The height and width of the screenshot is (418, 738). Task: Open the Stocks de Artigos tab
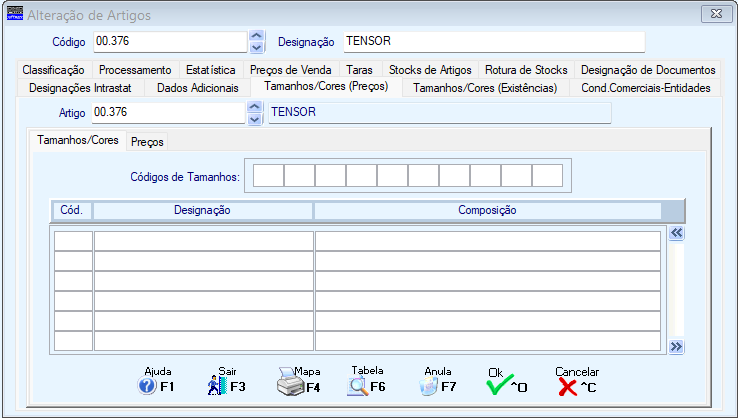click(431, 70)
